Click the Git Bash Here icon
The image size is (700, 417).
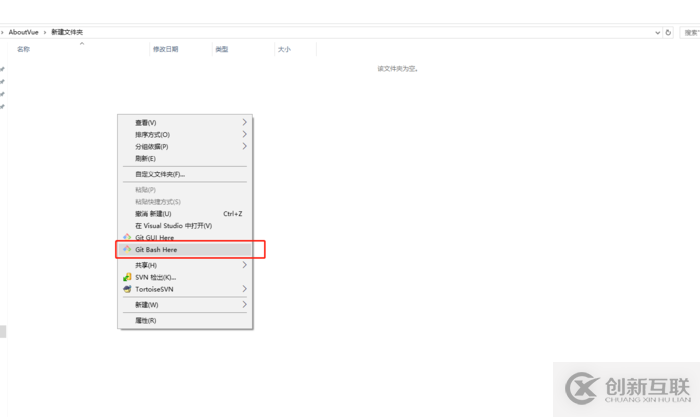coord(127,249)
